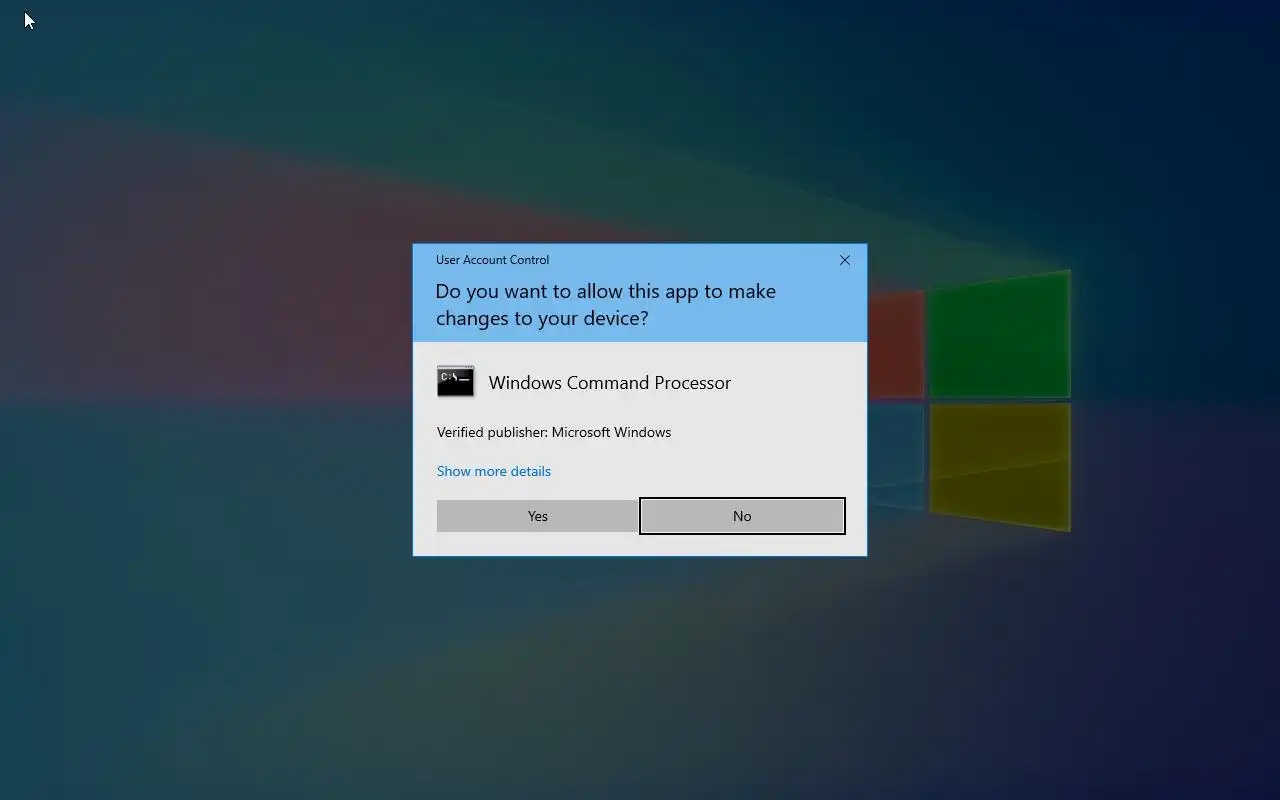Select the 'Windows Command Processor' app name
This screenshot has height=800, width=1280.
610,382
